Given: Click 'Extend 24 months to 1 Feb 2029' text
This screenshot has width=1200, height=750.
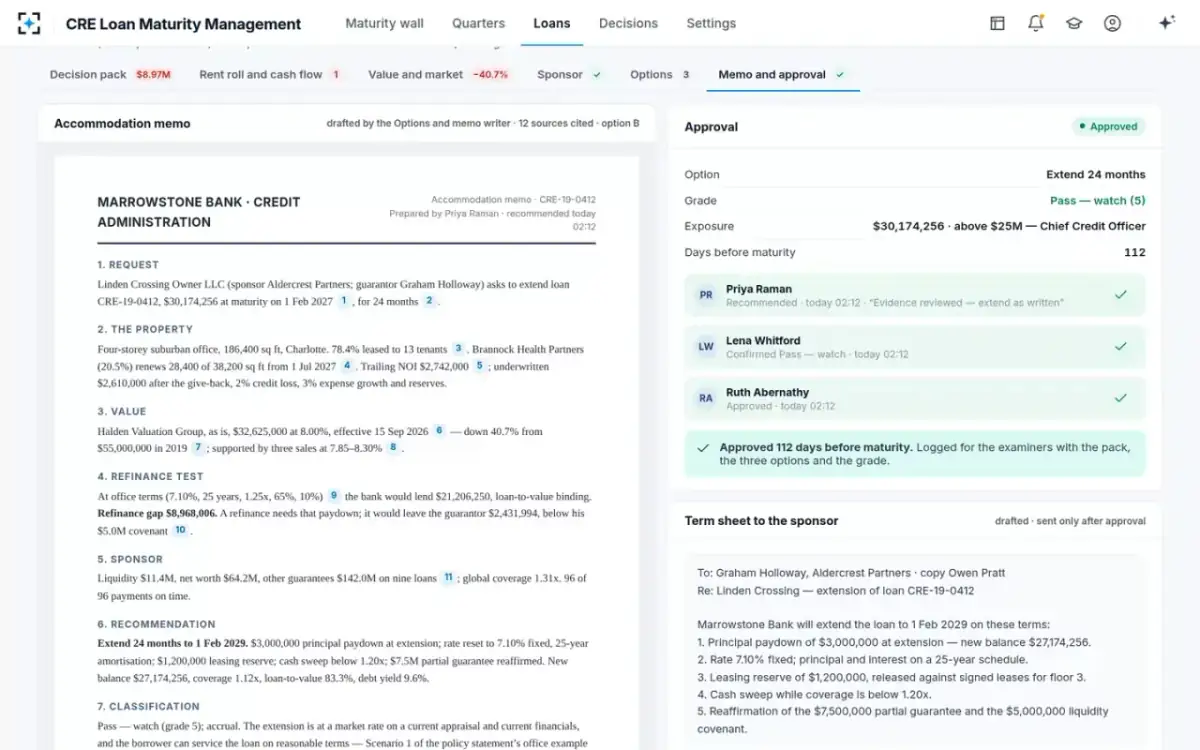Looking at the screenshot, I should point(173,642).
